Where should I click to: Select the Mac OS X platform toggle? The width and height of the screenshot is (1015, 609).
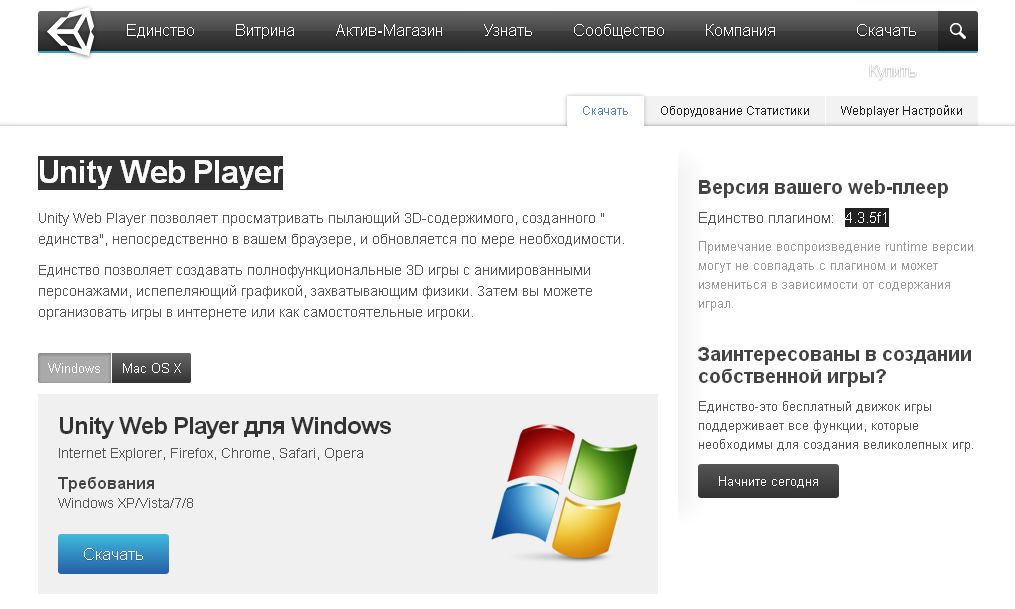point(151,368)
